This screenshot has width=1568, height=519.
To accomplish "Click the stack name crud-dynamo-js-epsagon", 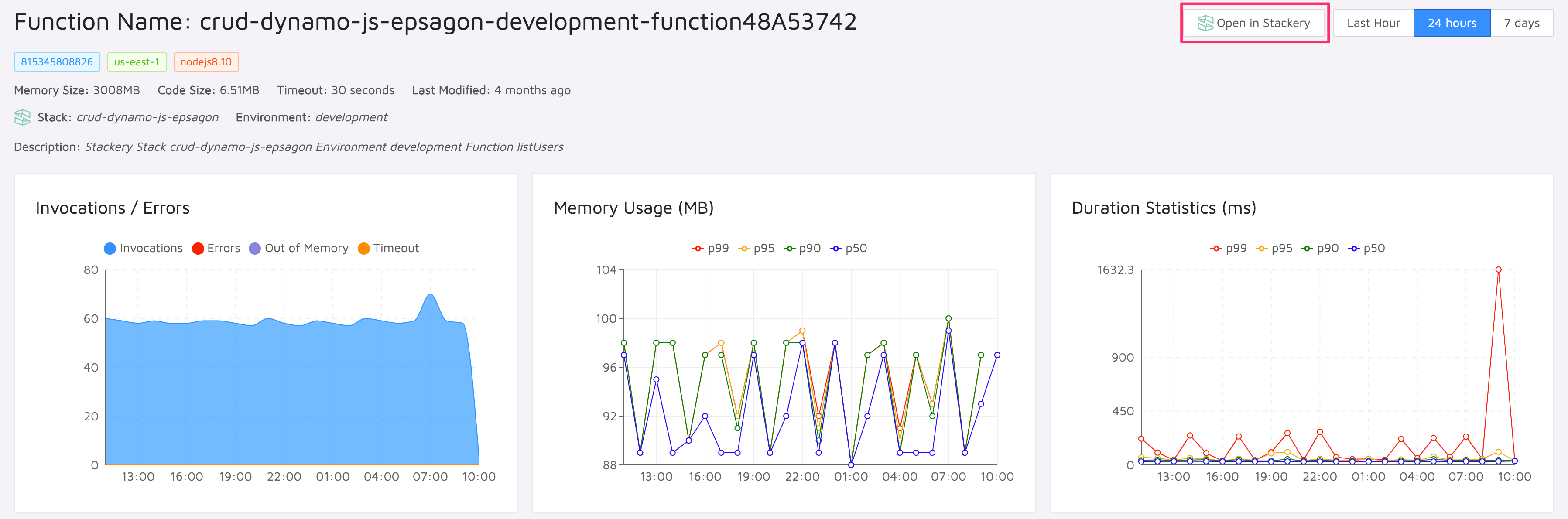I will coord(147,117).
